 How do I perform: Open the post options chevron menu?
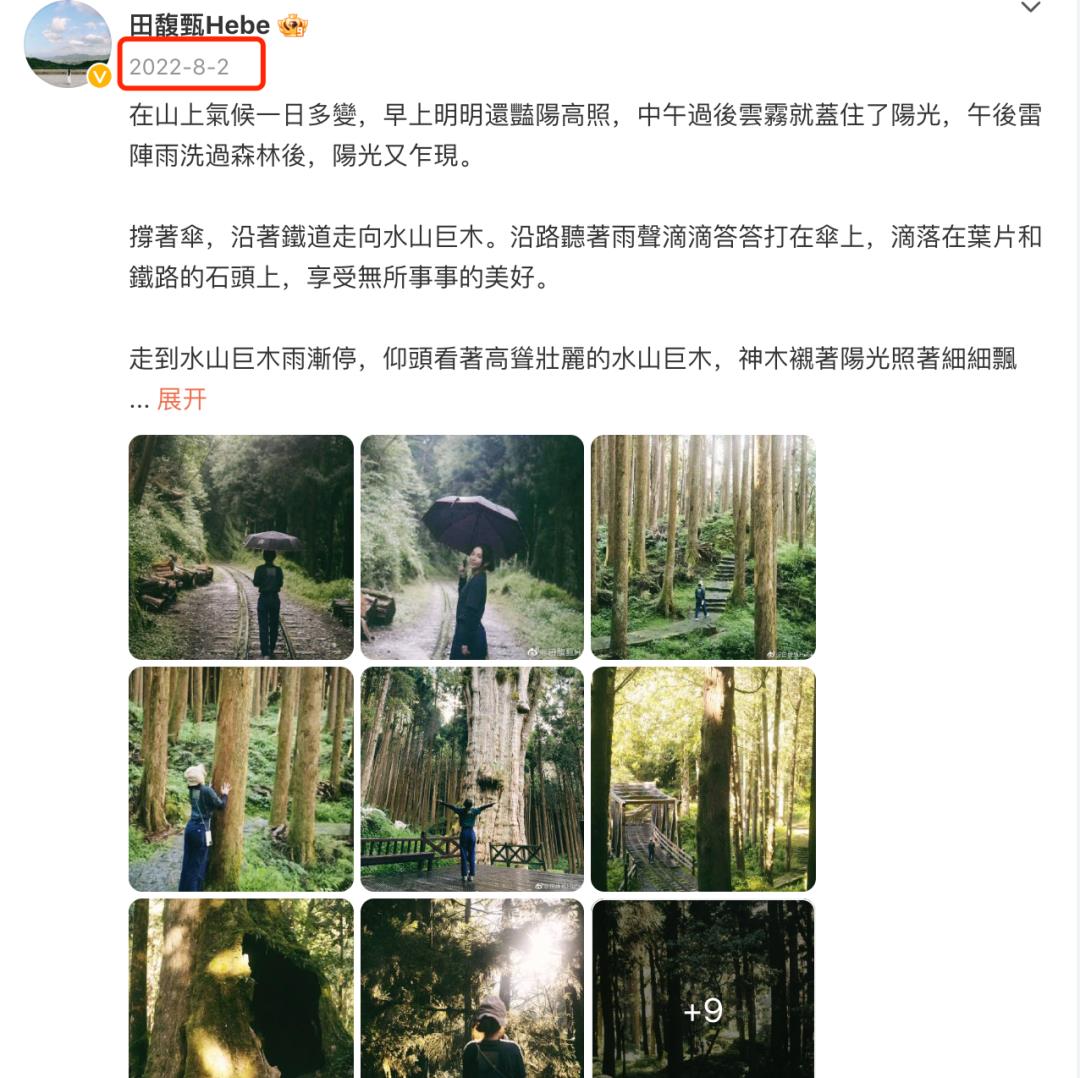(1030, 8)
